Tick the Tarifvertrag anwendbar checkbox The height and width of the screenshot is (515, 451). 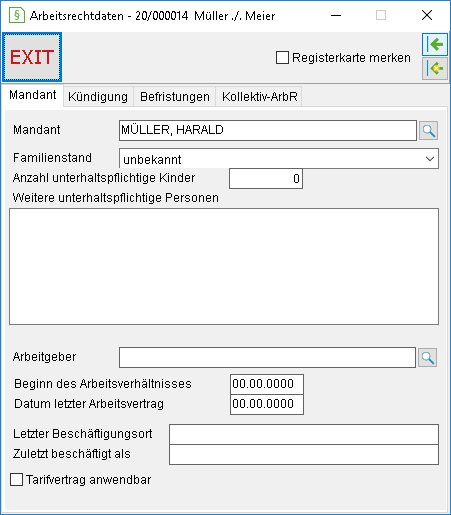coord(17,480)
